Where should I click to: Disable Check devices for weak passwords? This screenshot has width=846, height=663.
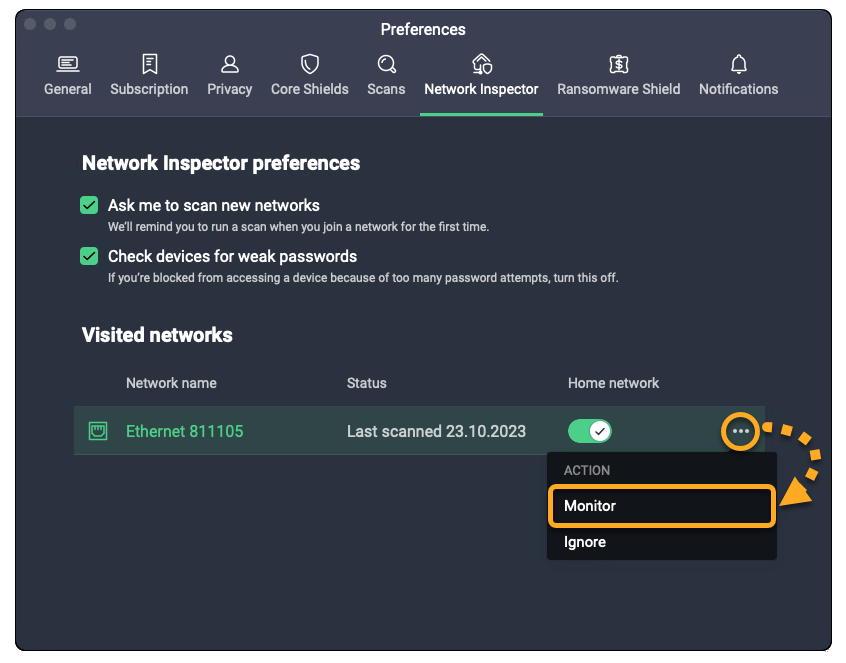[x=89, y=256]
